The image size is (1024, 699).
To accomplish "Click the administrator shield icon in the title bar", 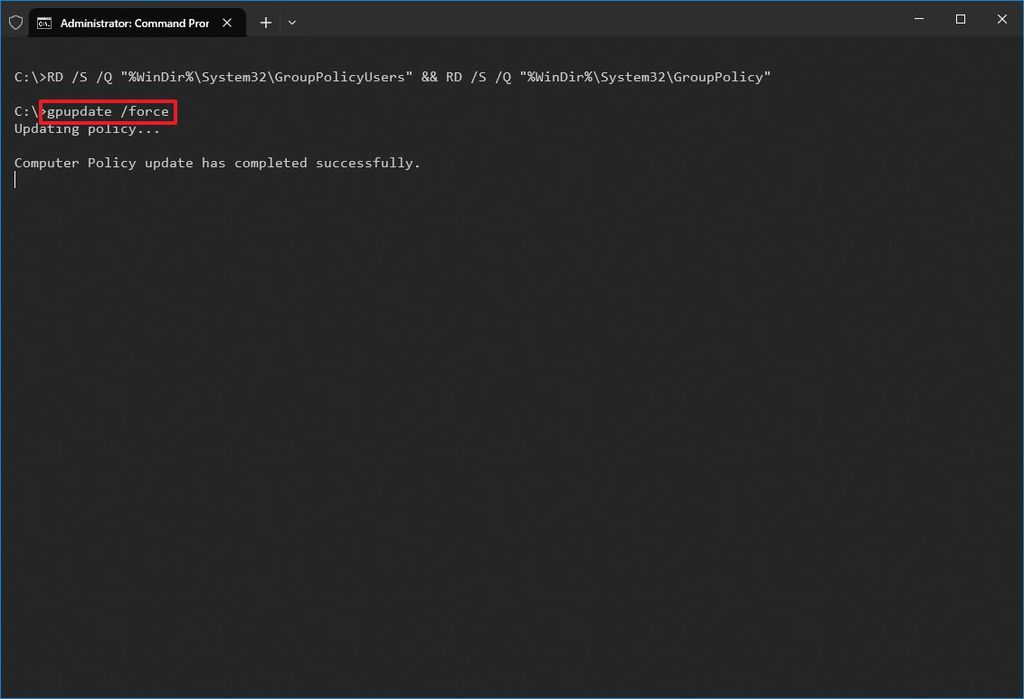I will (x=15, y=21).
